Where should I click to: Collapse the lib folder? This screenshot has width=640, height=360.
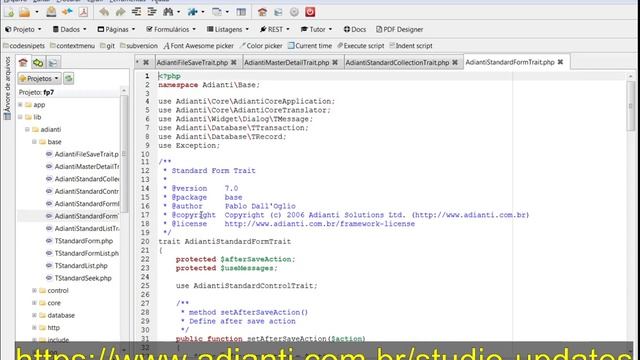20,117
